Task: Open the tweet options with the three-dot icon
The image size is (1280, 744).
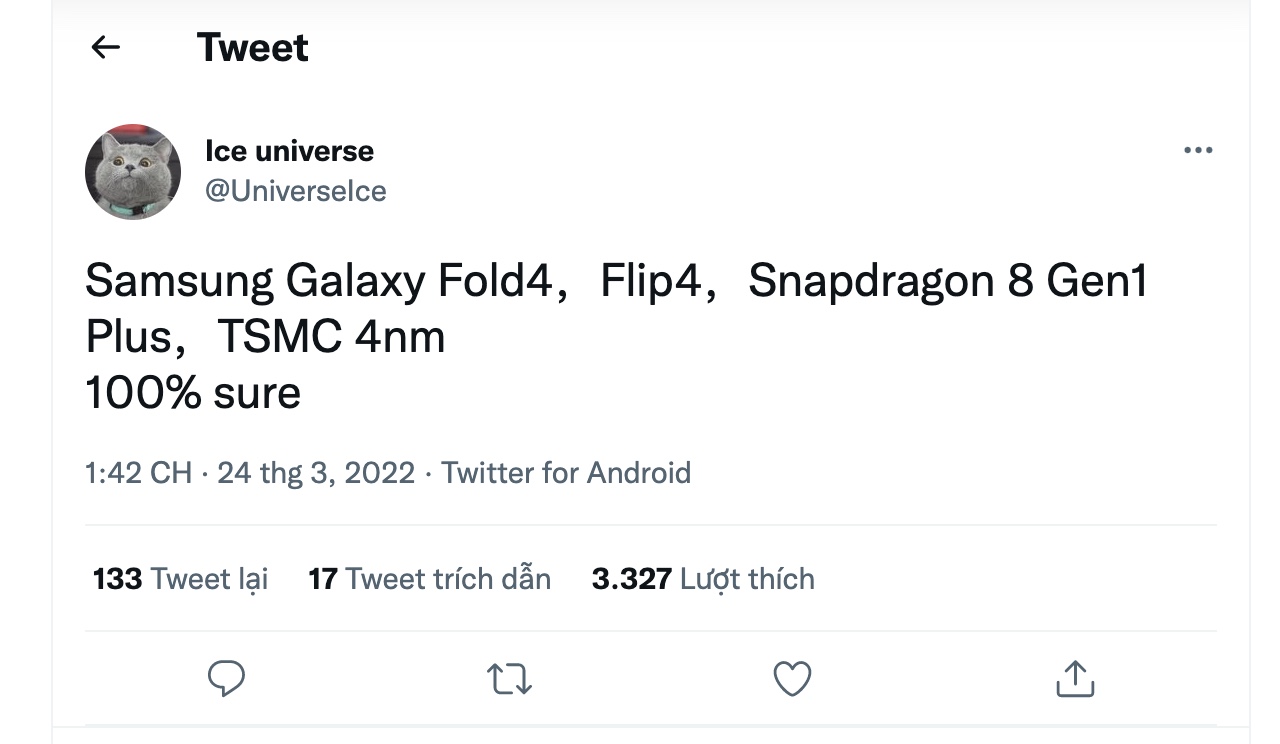Action: tap(1196, 149)
